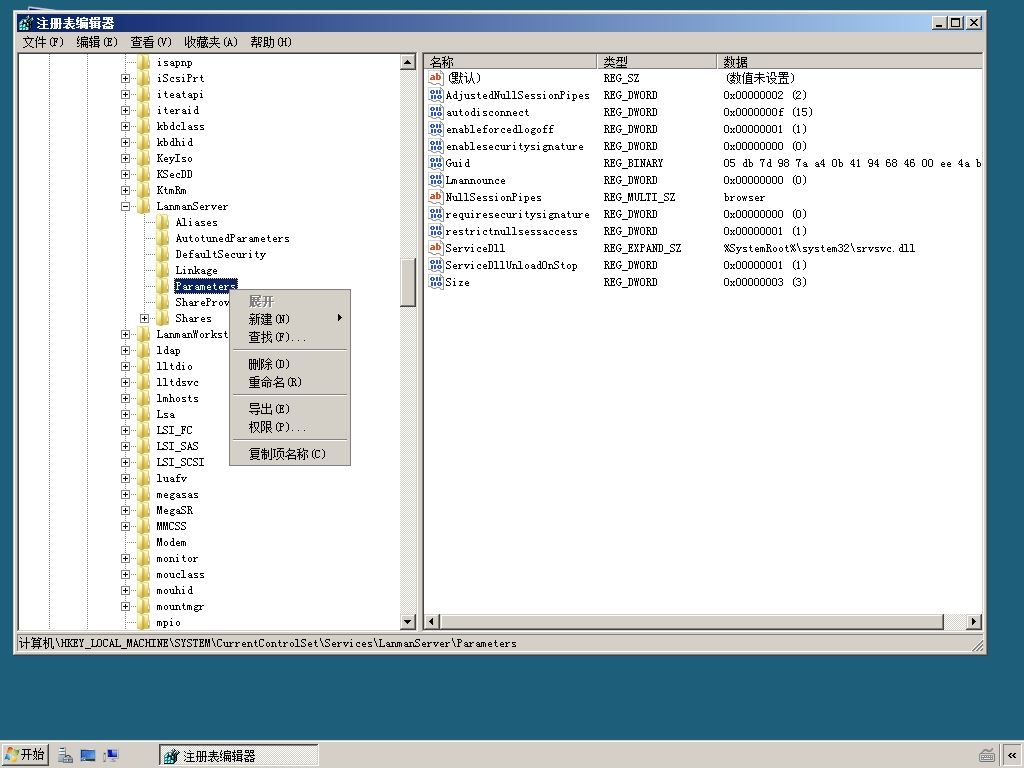
Task: Click the keyboard tray icon
Action: (x=987, y=756)
